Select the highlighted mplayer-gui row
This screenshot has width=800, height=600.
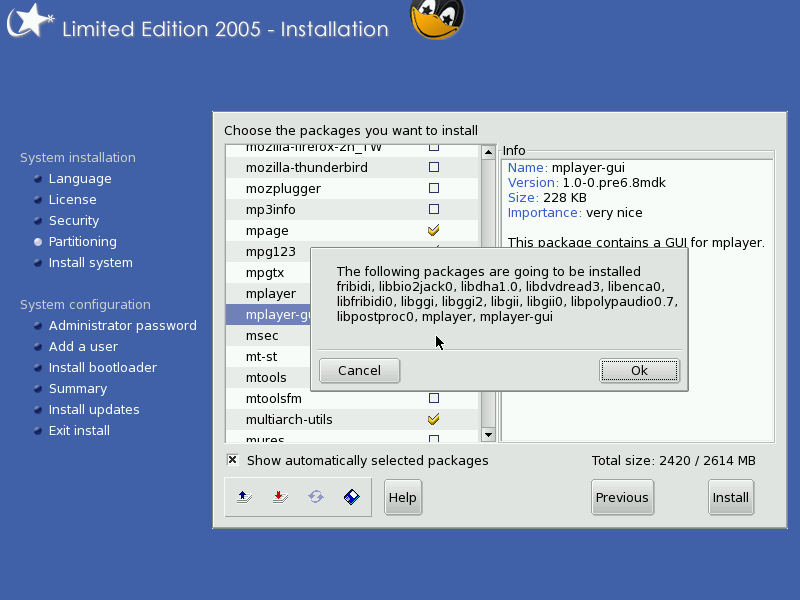(268, 314)
